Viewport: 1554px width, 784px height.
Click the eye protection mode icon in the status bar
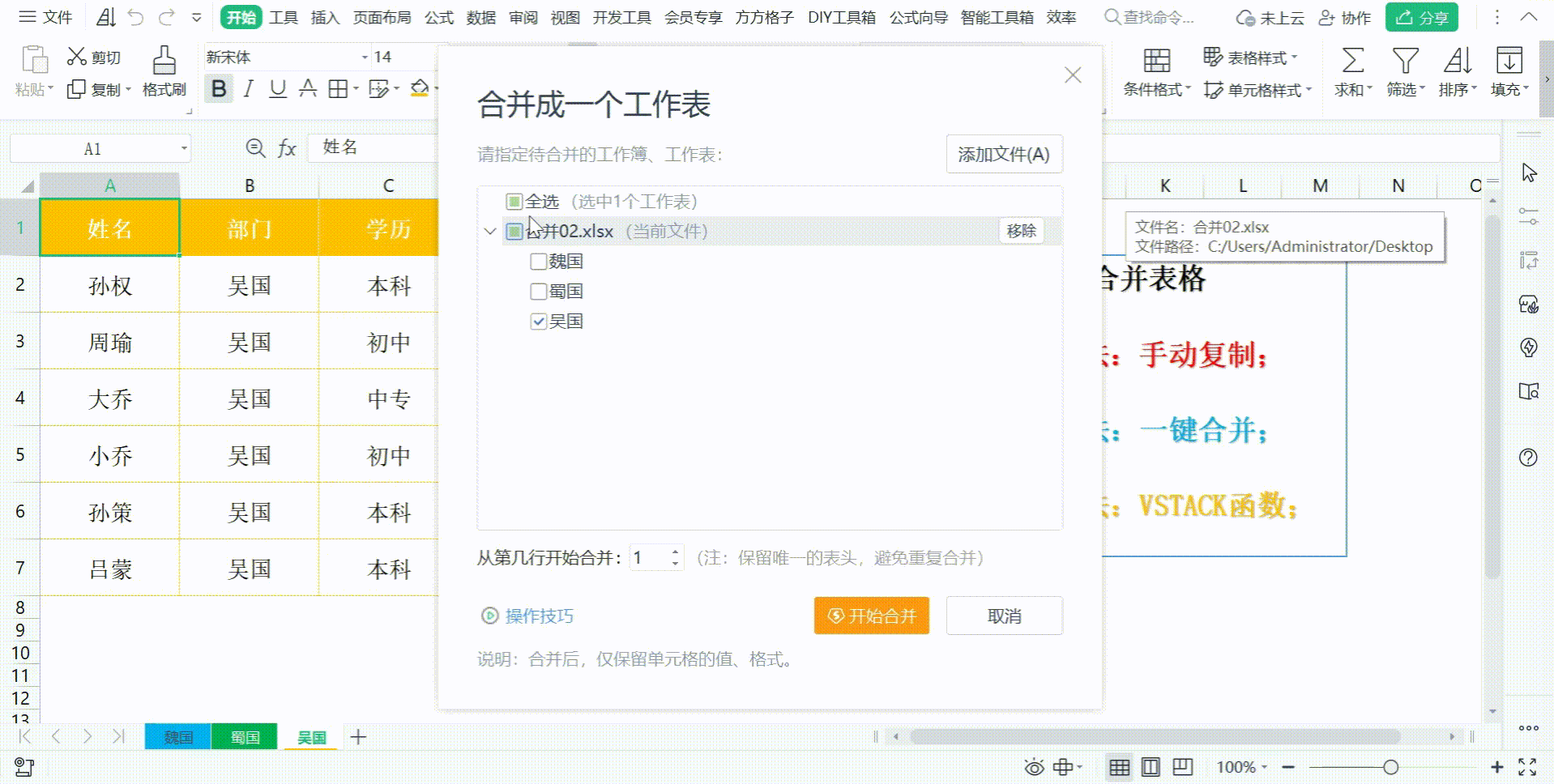[1034, 767]
